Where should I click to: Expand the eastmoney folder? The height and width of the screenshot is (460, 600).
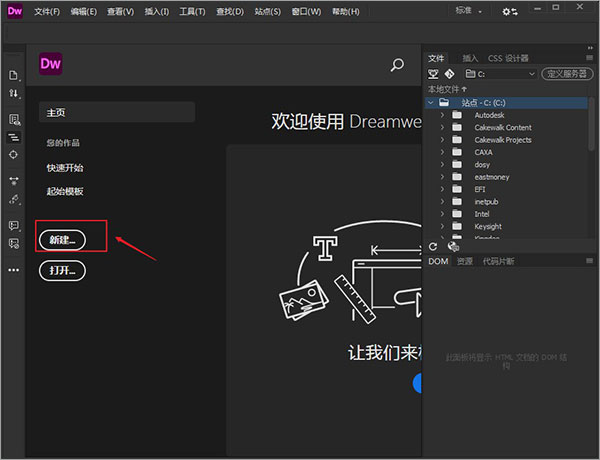[442, 177]
